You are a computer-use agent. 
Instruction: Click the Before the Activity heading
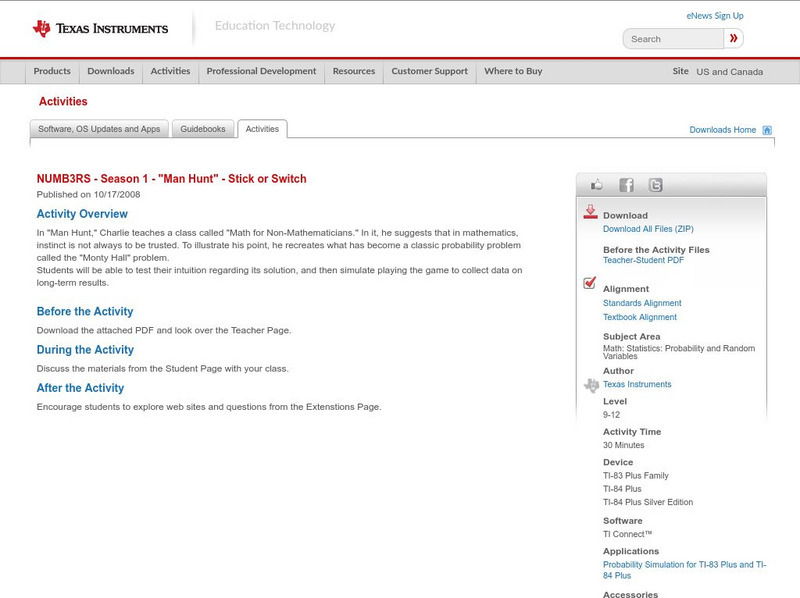85,311
